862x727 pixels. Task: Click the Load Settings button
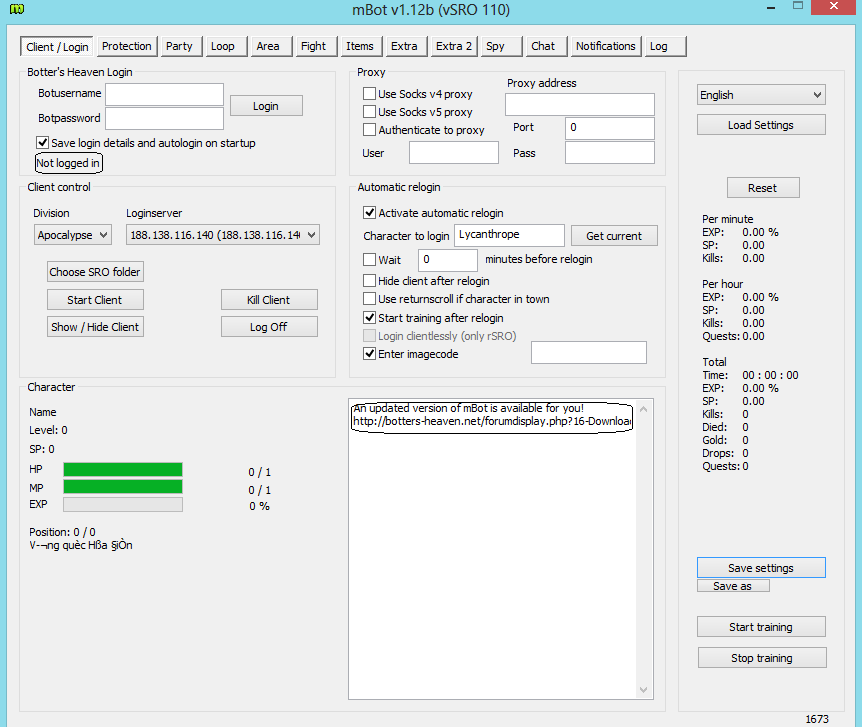(x=761, y=125)
